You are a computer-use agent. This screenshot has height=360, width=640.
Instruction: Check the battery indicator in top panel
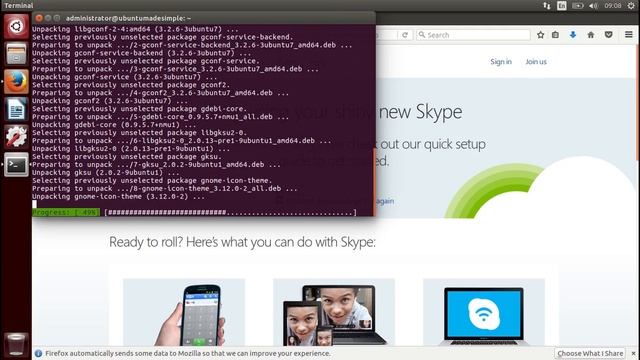coord(577,5)
